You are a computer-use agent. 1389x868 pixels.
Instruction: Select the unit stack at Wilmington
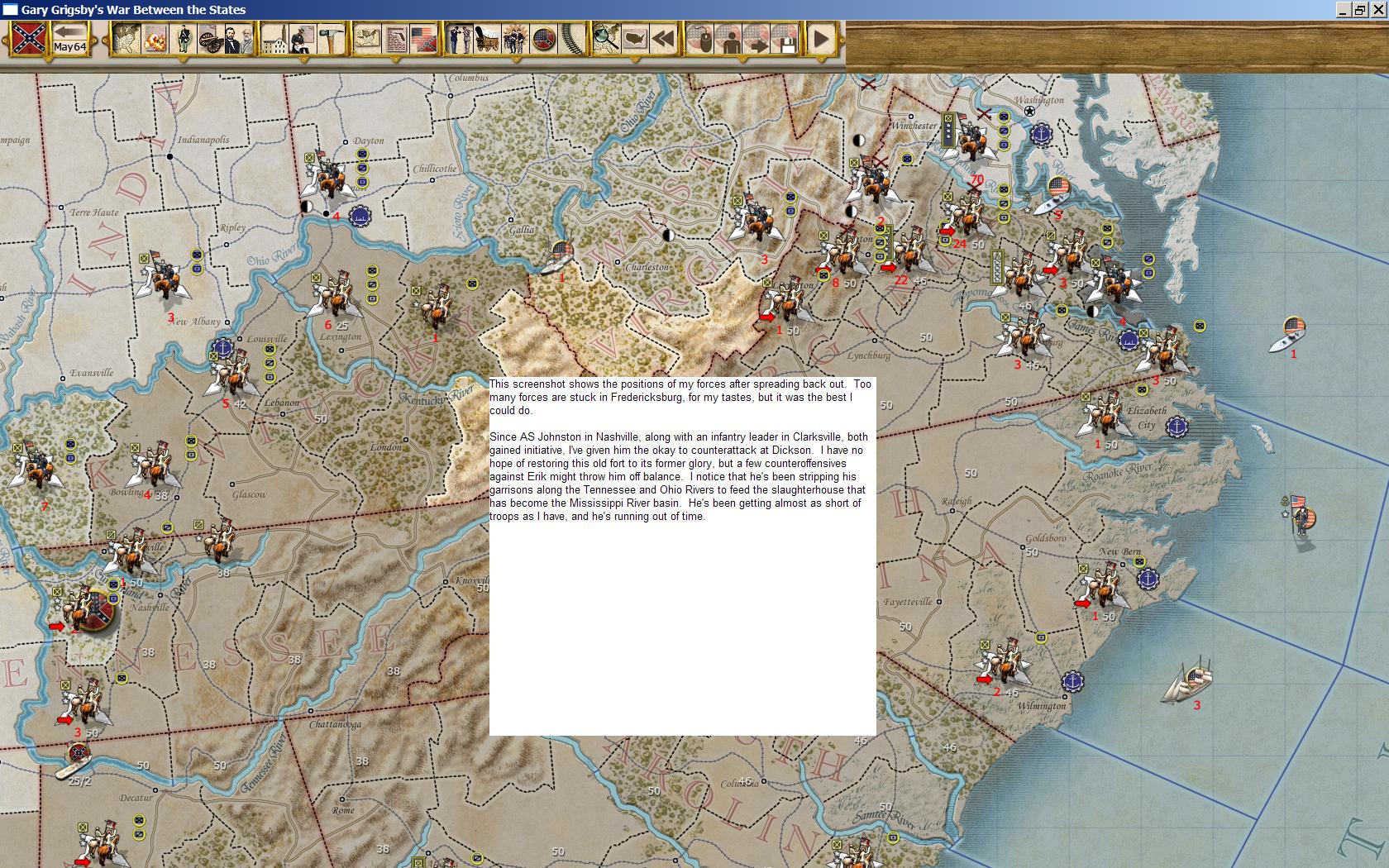pyautogui.click(x=1003, y=663)
